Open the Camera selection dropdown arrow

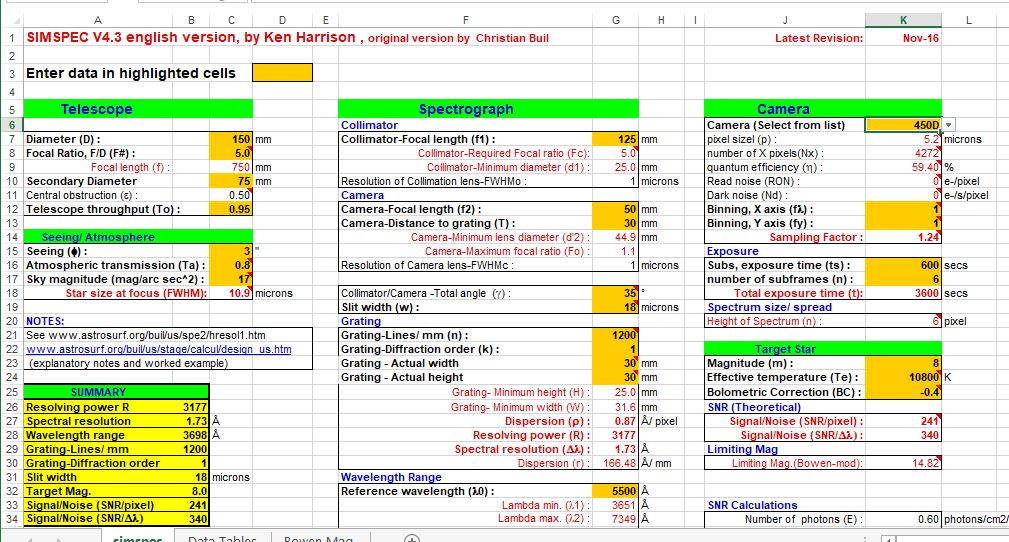pos(949,125)
